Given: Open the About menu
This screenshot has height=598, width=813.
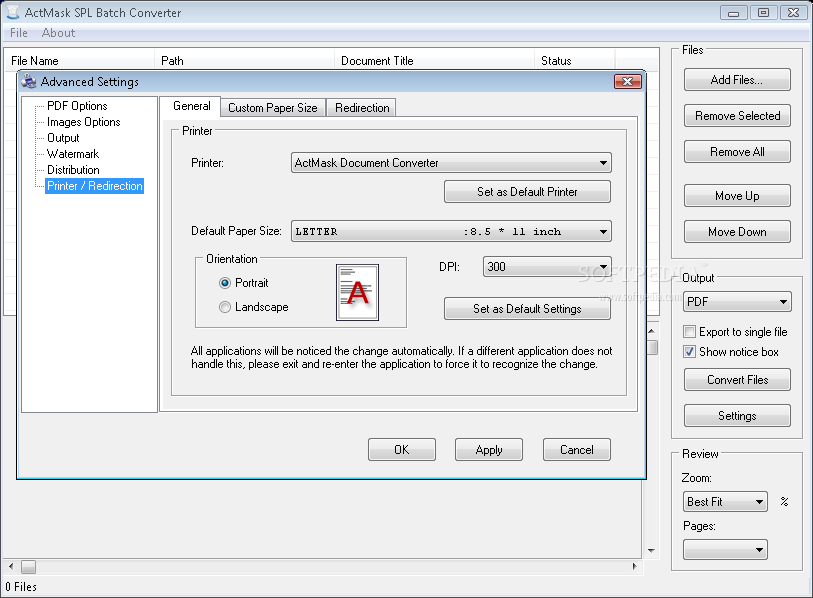Looking at the screenshot, I should pos(58,33).
